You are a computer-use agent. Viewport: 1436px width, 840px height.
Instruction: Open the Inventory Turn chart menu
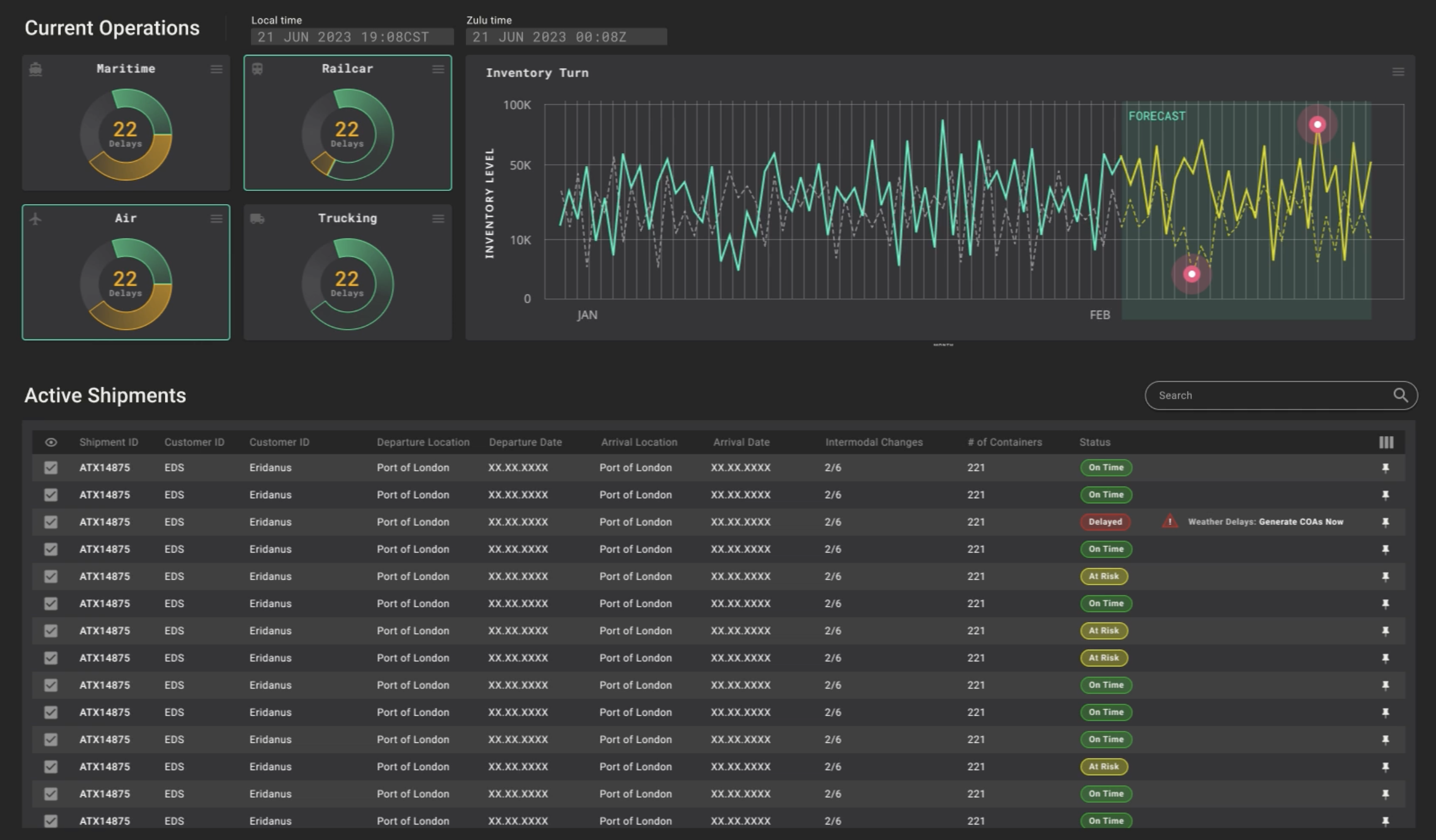pyautogui.click(x=1398, y=72)
